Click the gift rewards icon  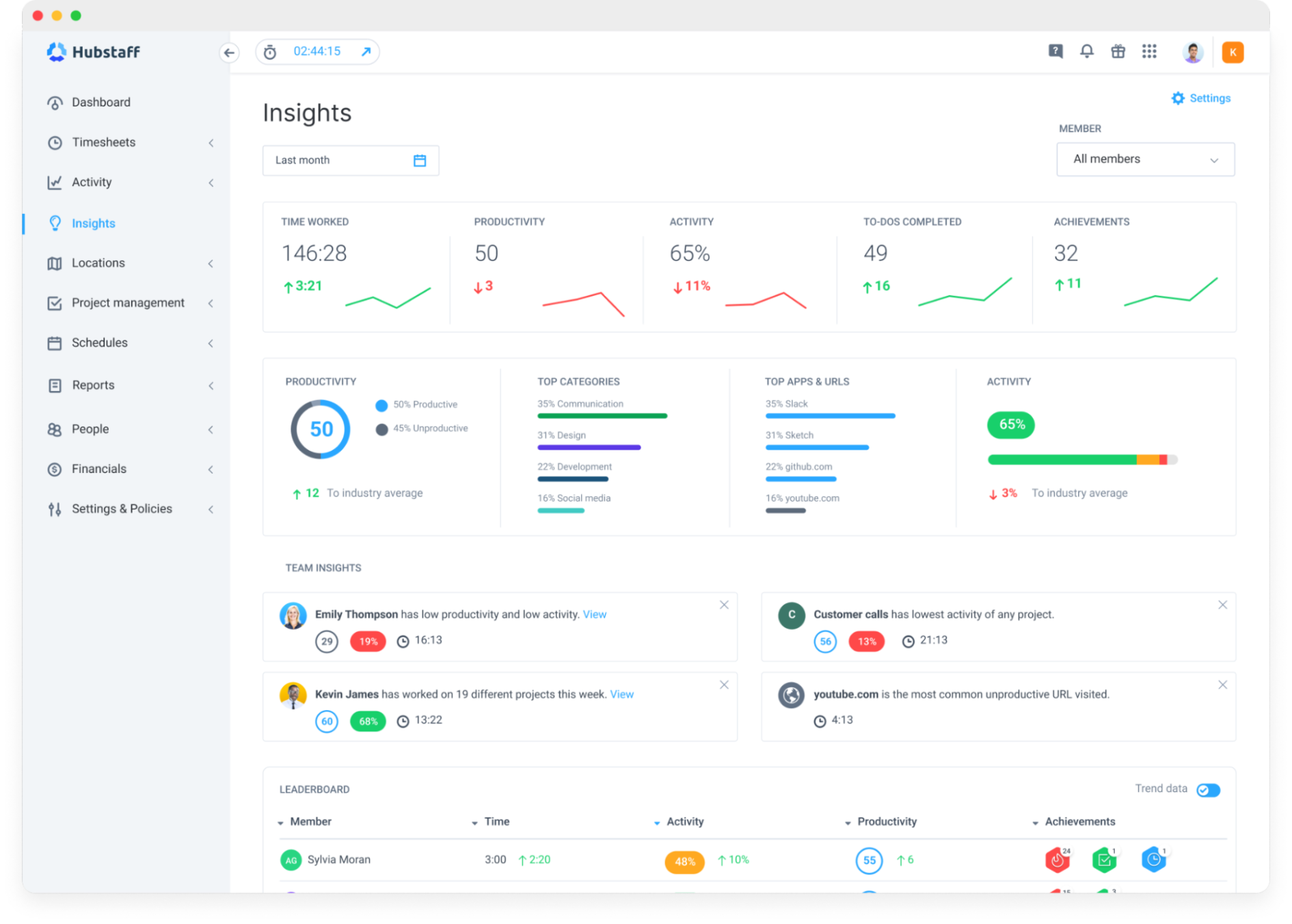click(1118, 51)
